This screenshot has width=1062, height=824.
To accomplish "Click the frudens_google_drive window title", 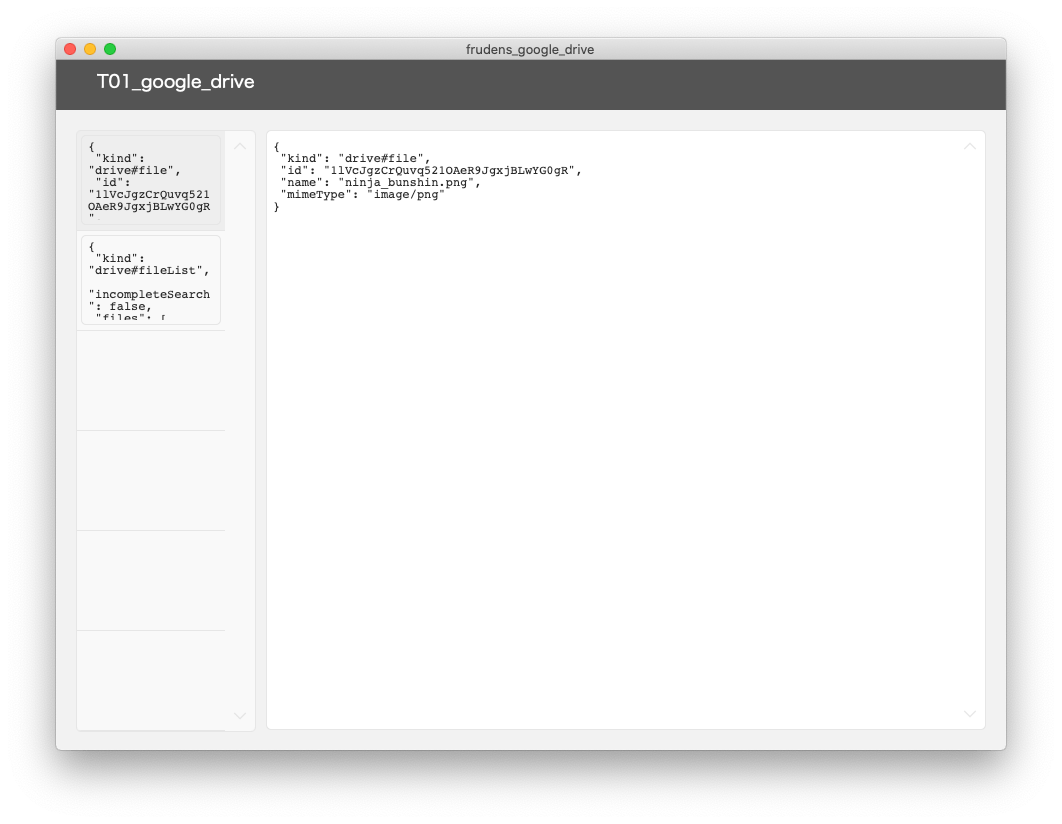I will [x=530, y=49].
